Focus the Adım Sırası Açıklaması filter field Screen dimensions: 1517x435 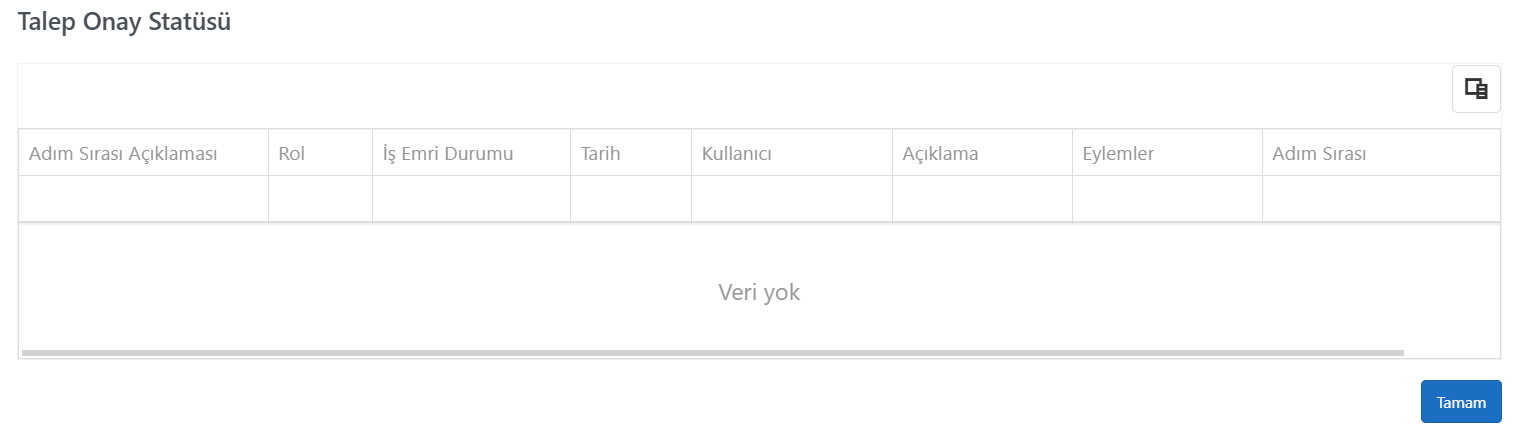click(x=143, y=198)
